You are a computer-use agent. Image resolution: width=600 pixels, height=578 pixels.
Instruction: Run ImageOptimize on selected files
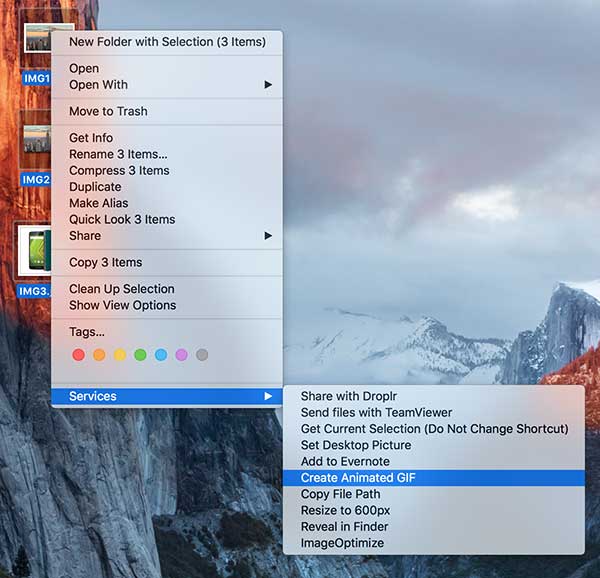point(342,543)
